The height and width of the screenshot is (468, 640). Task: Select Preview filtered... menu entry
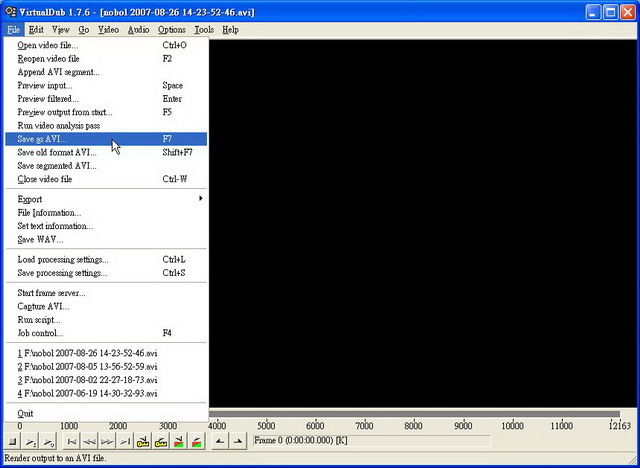coord(106,99)
